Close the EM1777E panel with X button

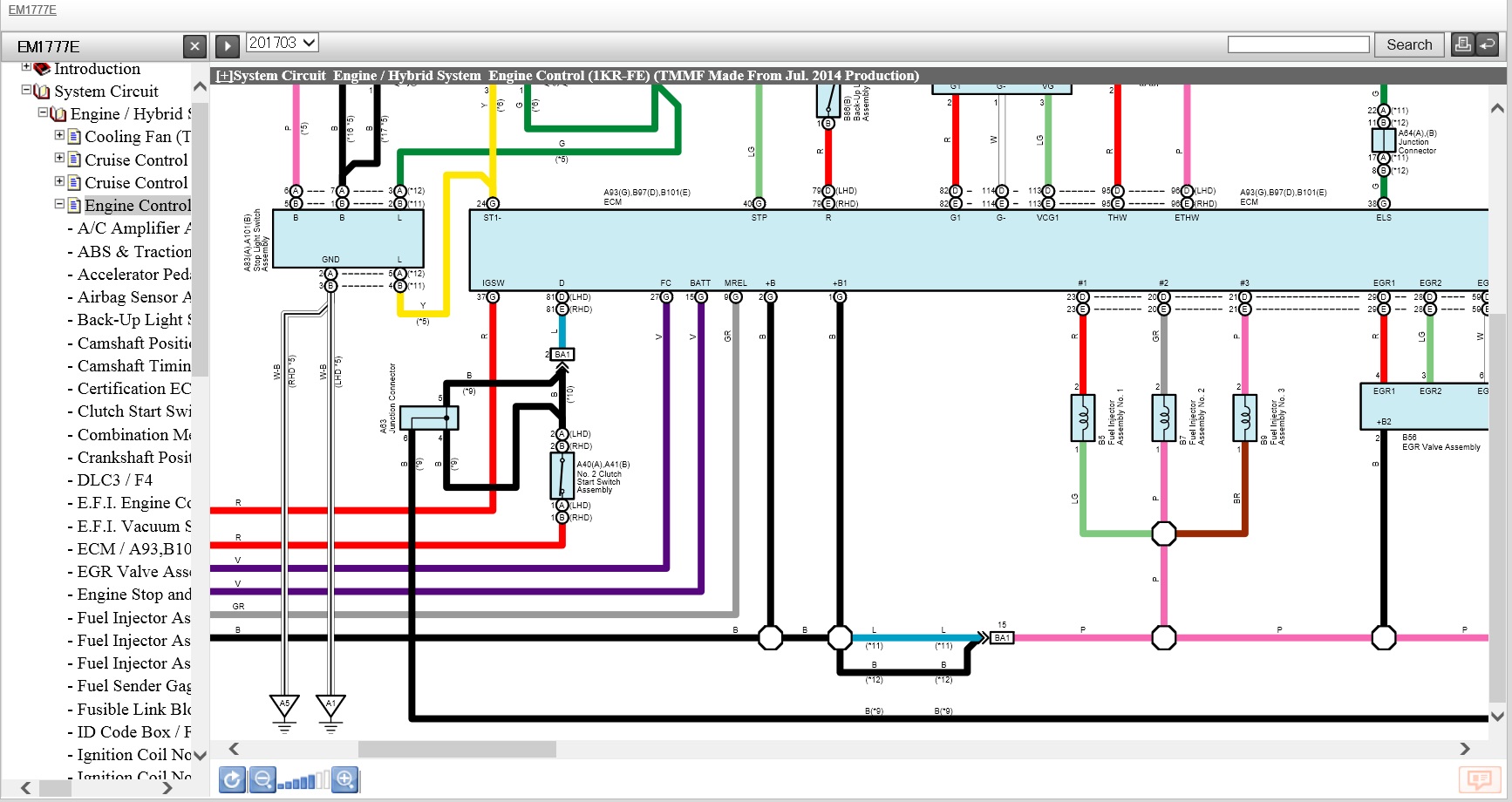pos(194,46)
